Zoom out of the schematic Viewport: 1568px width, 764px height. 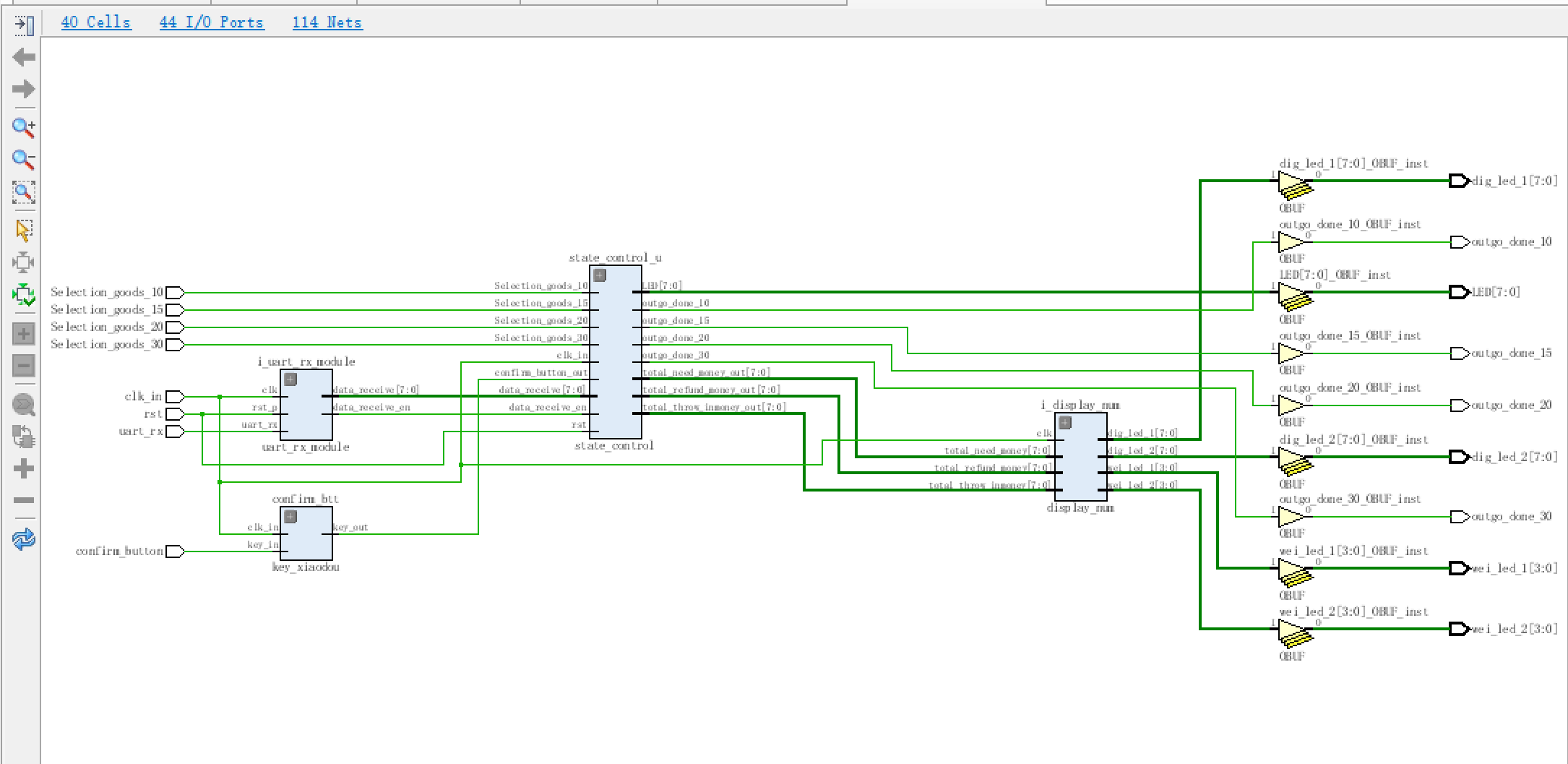[x=24, y=159]
